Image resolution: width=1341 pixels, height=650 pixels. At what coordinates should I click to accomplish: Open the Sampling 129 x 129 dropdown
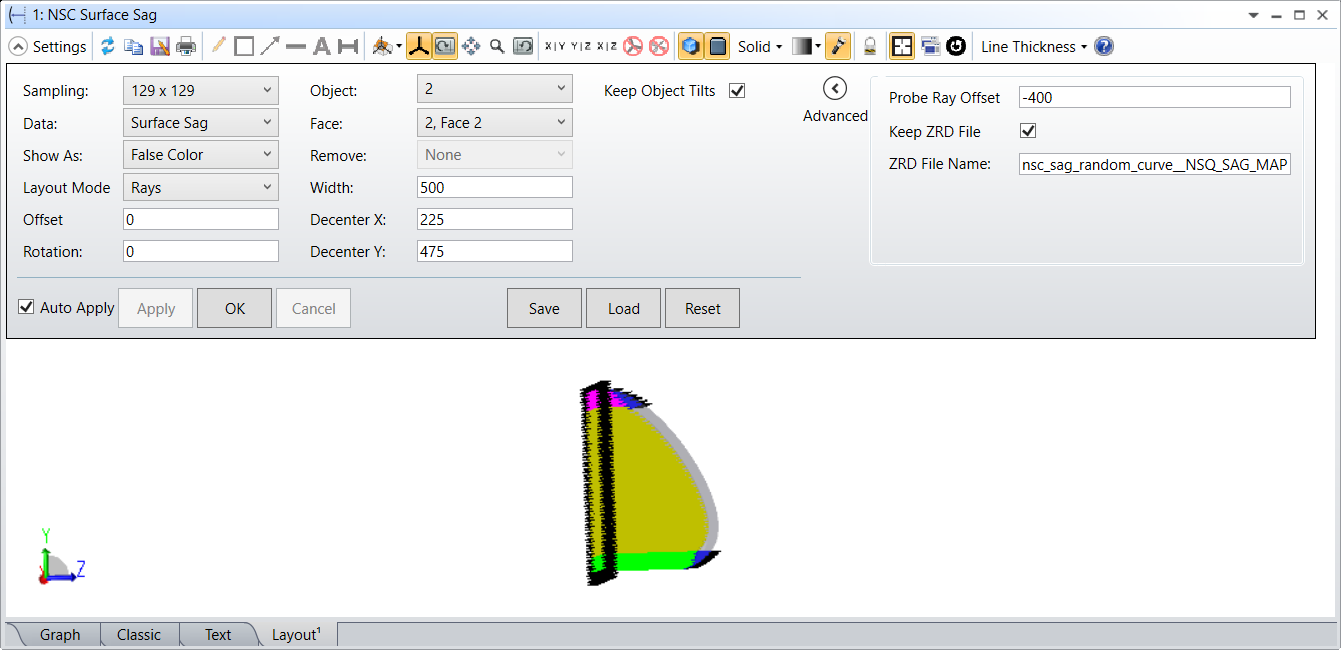(x=201, y=90)
